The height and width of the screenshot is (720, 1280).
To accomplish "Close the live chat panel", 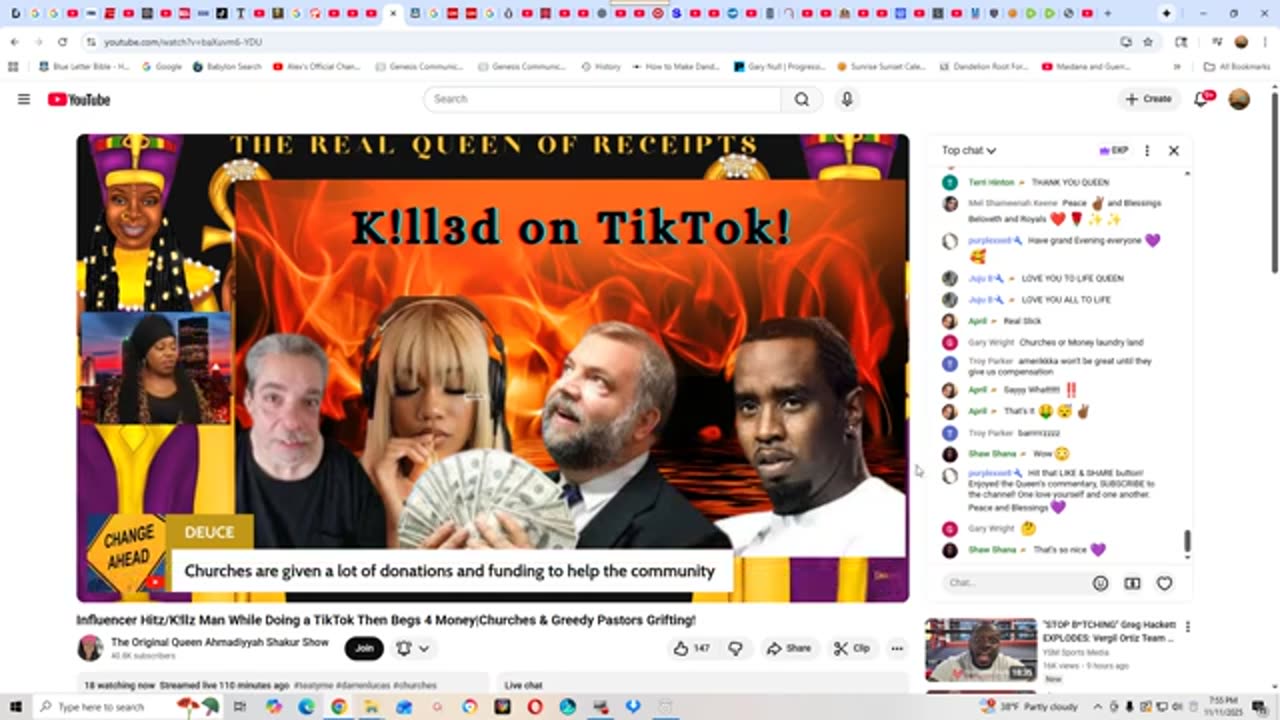I will point(1174,150).
